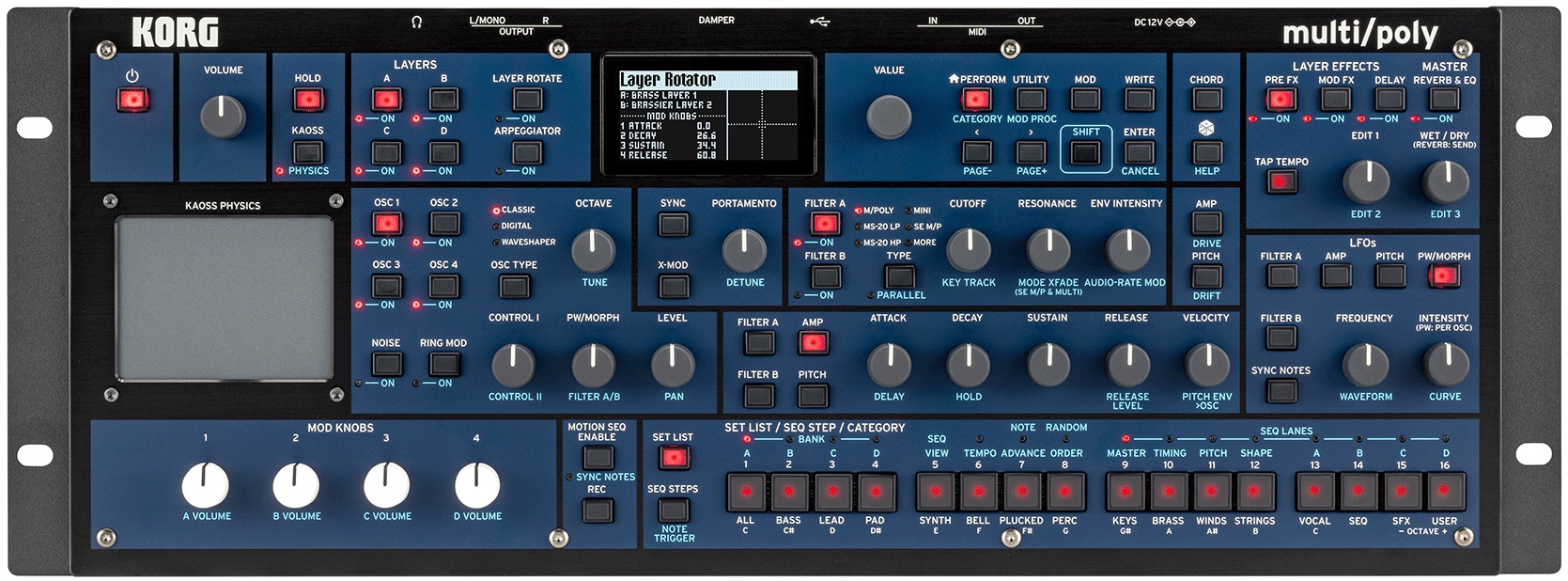
Task: Open the PERFORM page
Action: (x=977, y=100)
